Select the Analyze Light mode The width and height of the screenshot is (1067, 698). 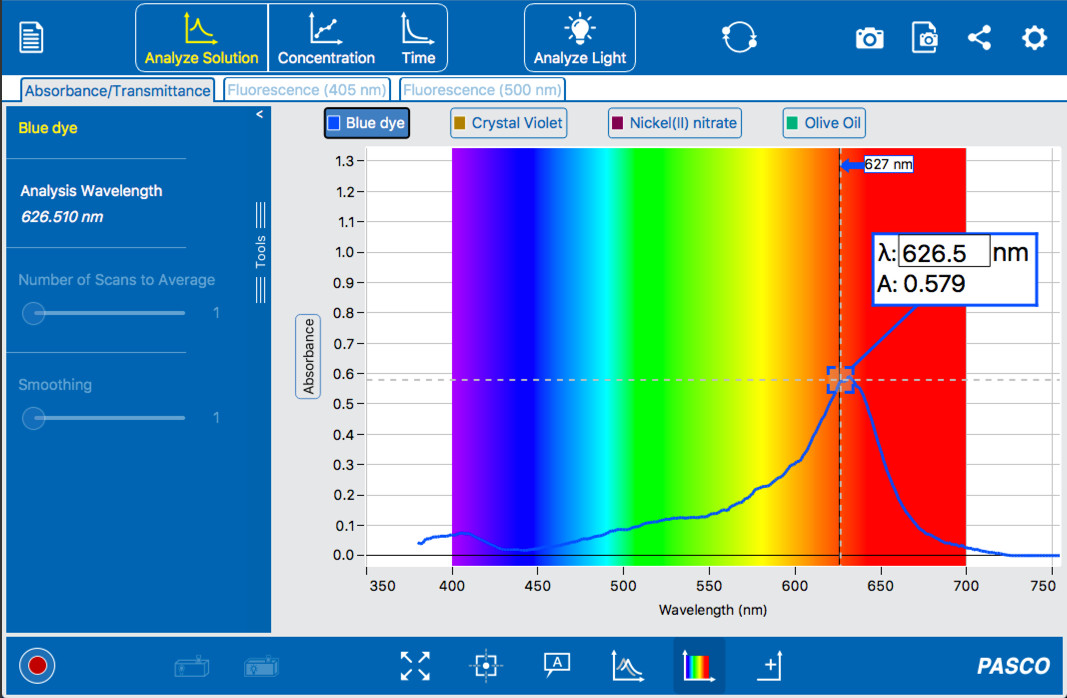(x=580, y=37)
